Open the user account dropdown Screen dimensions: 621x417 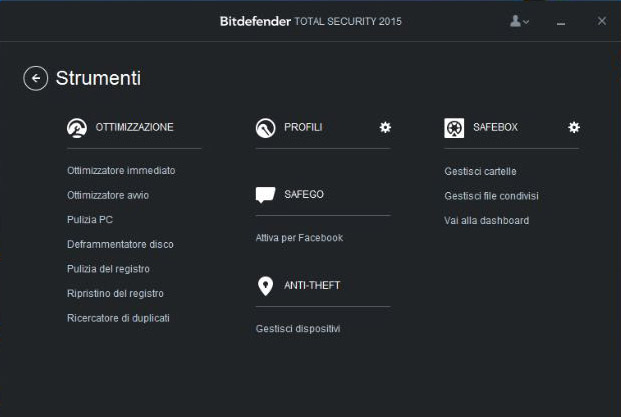519,21
